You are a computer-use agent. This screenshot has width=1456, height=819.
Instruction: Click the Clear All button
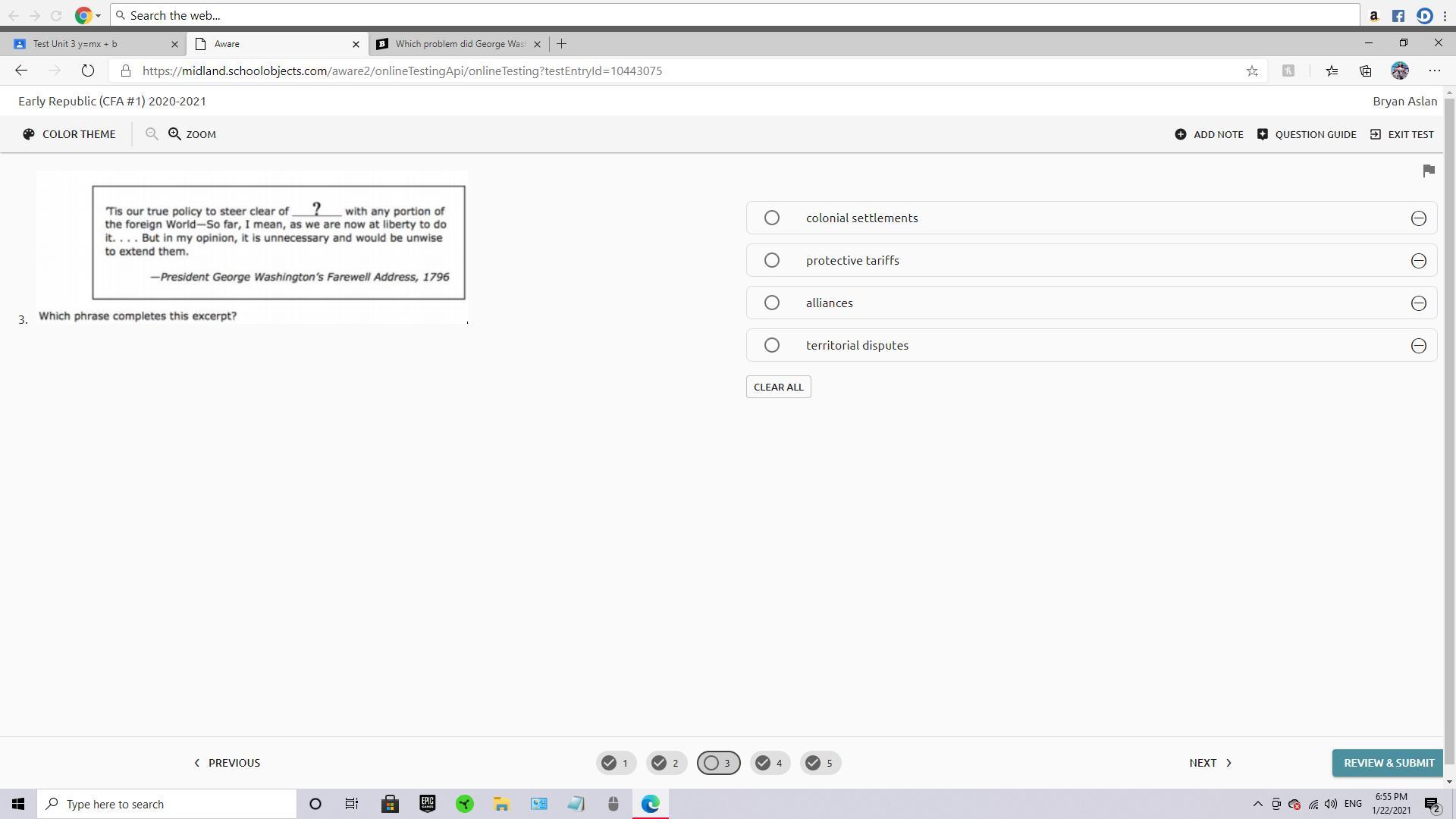(x=778, y=387)
